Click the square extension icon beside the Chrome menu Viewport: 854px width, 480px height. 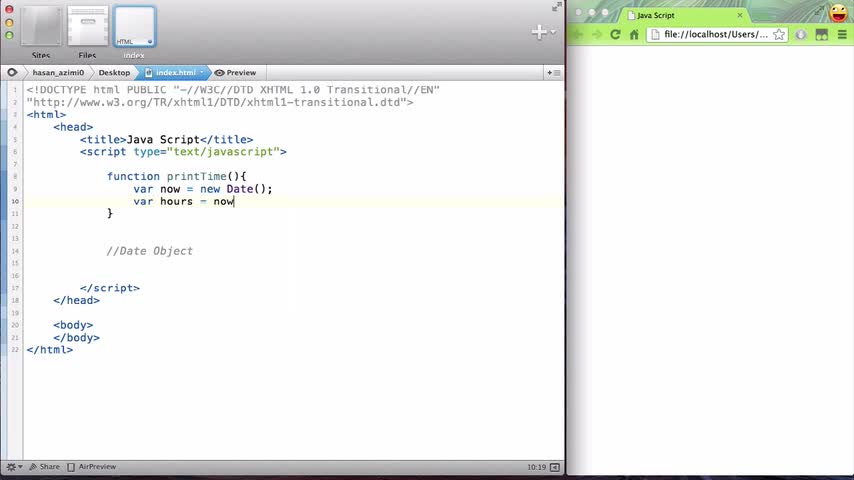pos(821,34)
